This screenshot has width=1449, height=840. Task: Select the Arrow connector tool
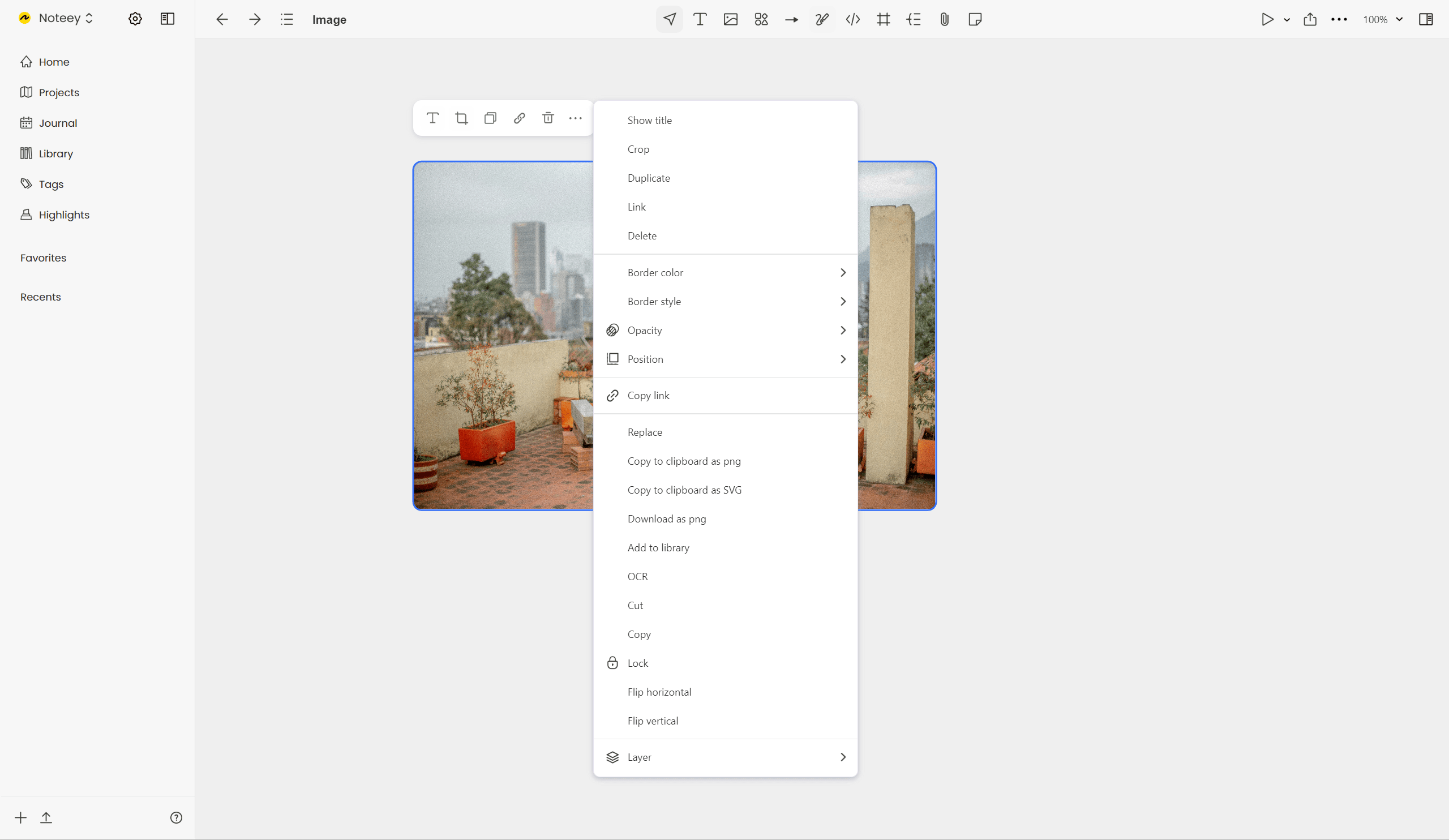[792, 20]
